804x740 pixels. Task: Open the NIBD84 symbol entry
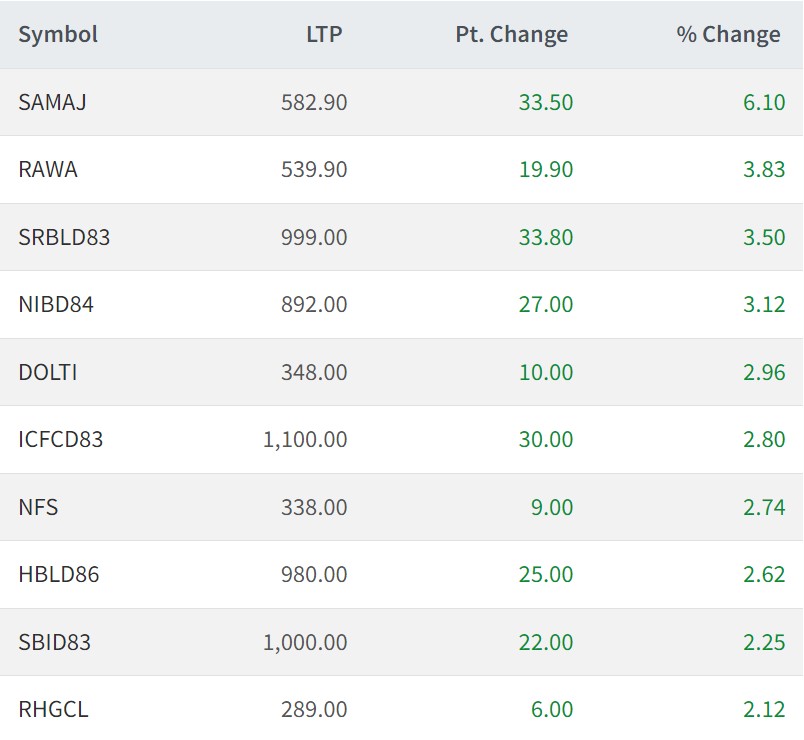pyautogui.click(x=56, y=305)
